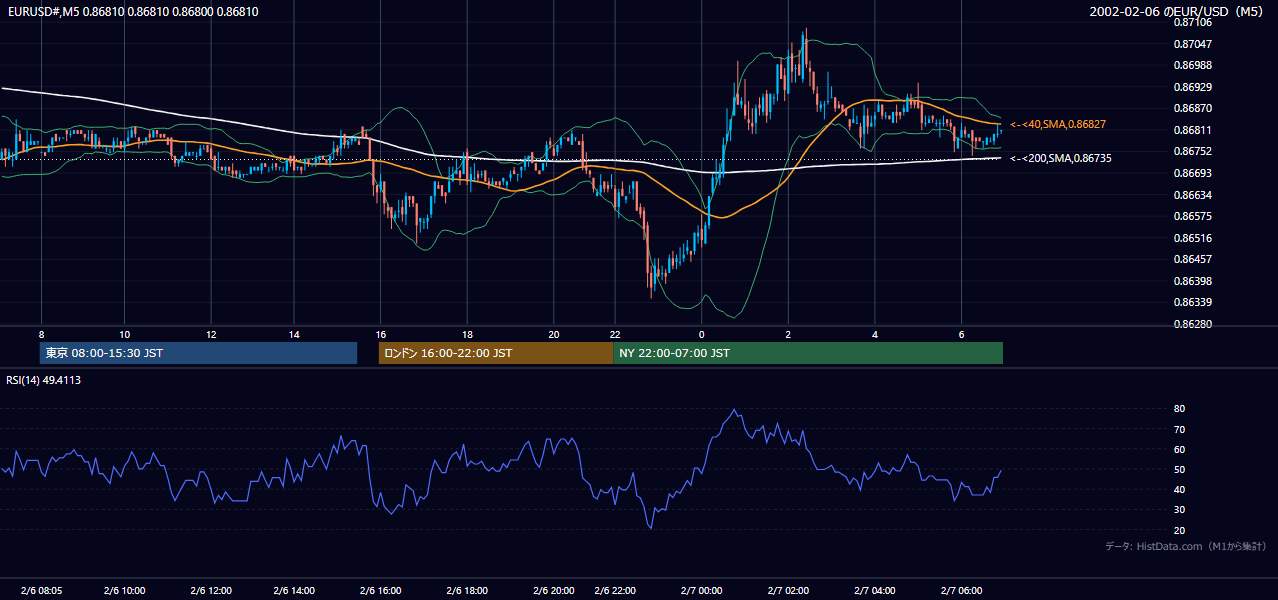Click RSI scale level 40
The width and height of the screenshot is (1278, 600).
tap(1179, 489)
